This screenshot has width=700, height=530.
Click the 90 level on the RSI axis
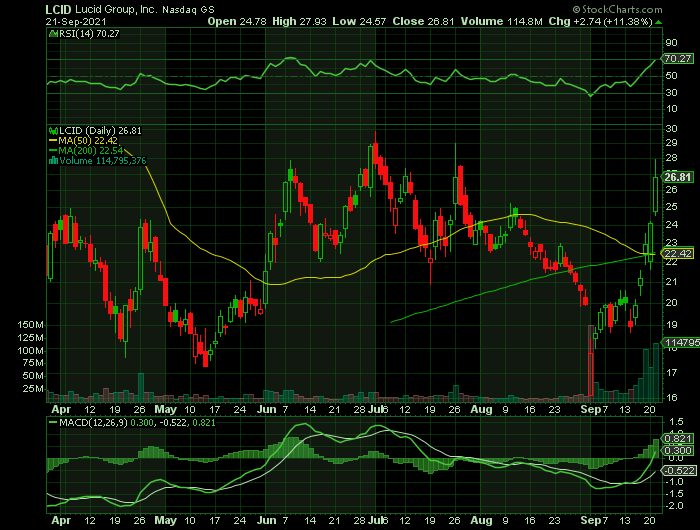(x=671, y=43)
